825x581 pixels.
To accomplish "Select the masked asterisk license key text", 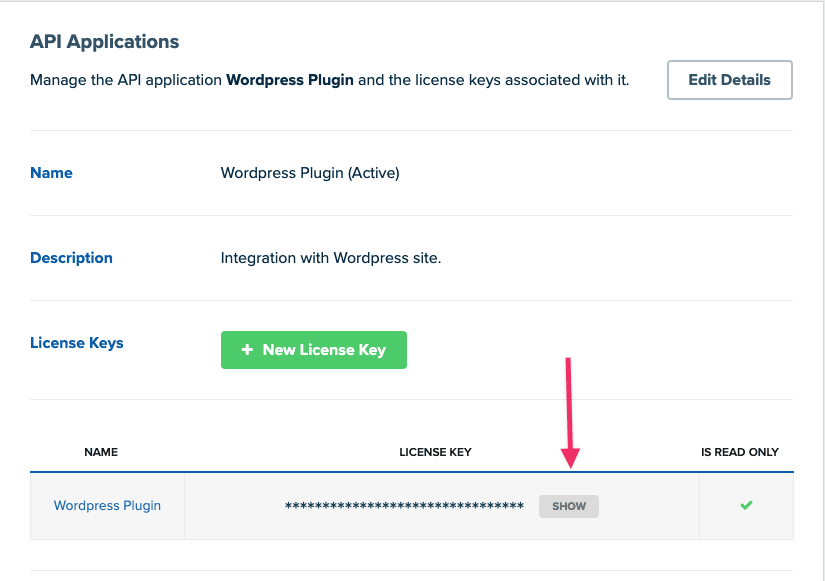I will point(404,506).
